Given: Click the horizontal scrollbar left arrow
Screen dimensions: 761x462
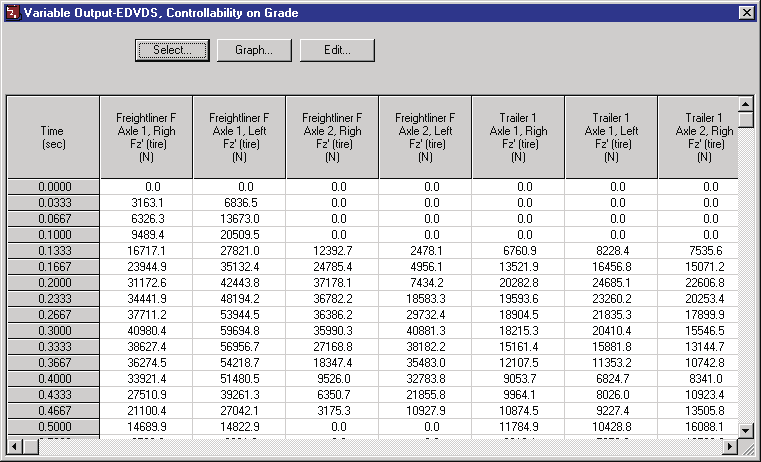Looking at the screenshot, I should tap(15, 446).
